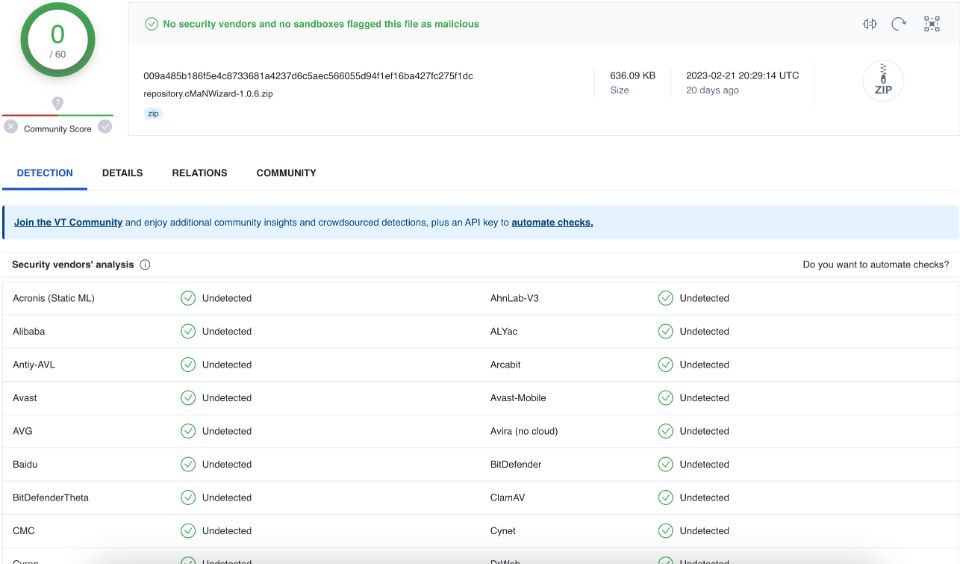Viewport: 960px width, 564px height.
Task: Click the BitDefenderTheta vendor name
Action: 50,497
